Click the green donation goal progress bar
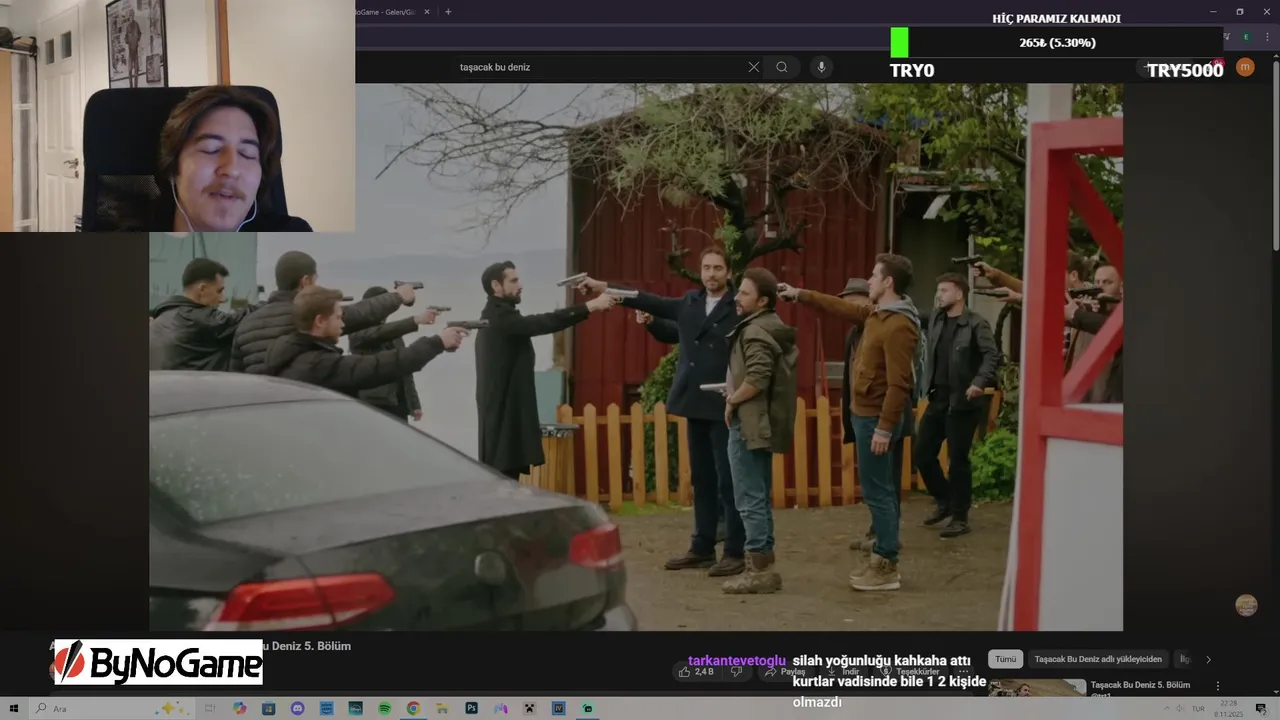 (900, 42)
